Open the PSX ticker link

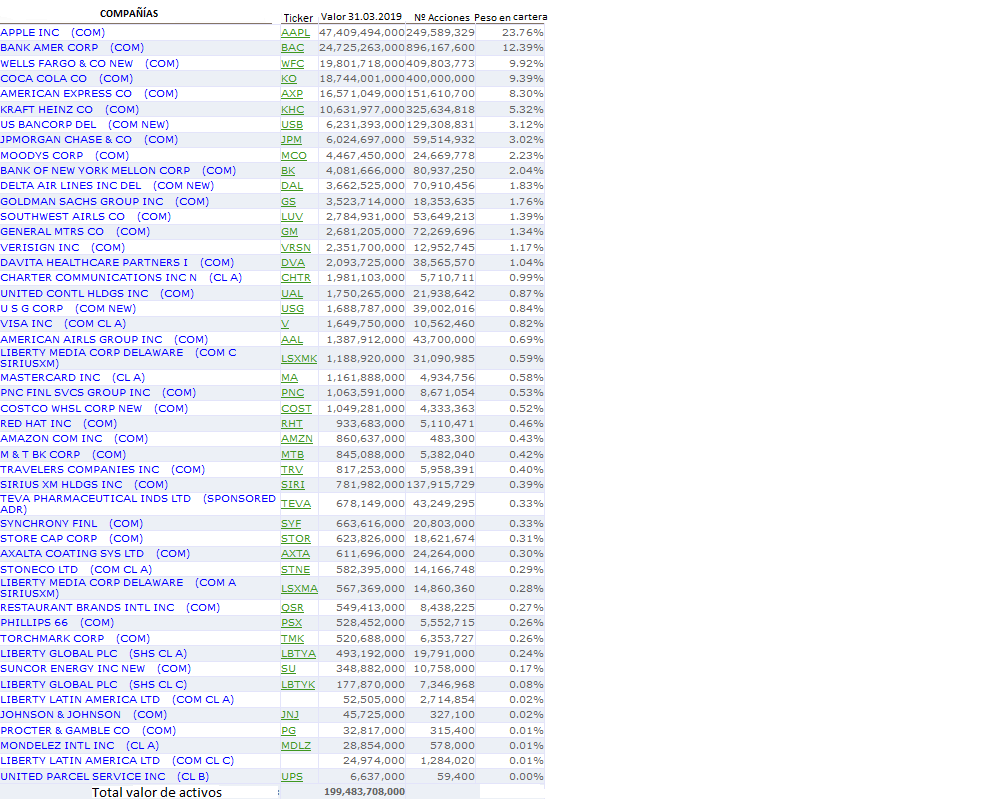[x=291, y=623]
